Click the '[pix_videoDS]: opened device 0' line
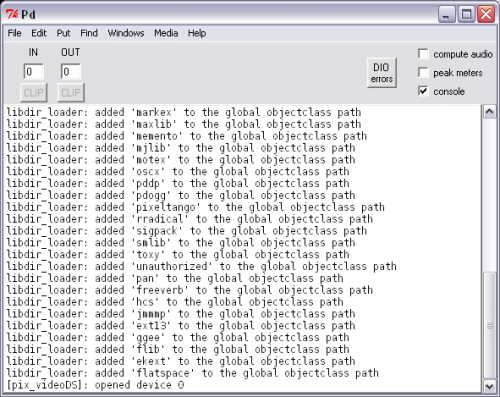Viewport: 500px width, 397px height. (95, 385)
